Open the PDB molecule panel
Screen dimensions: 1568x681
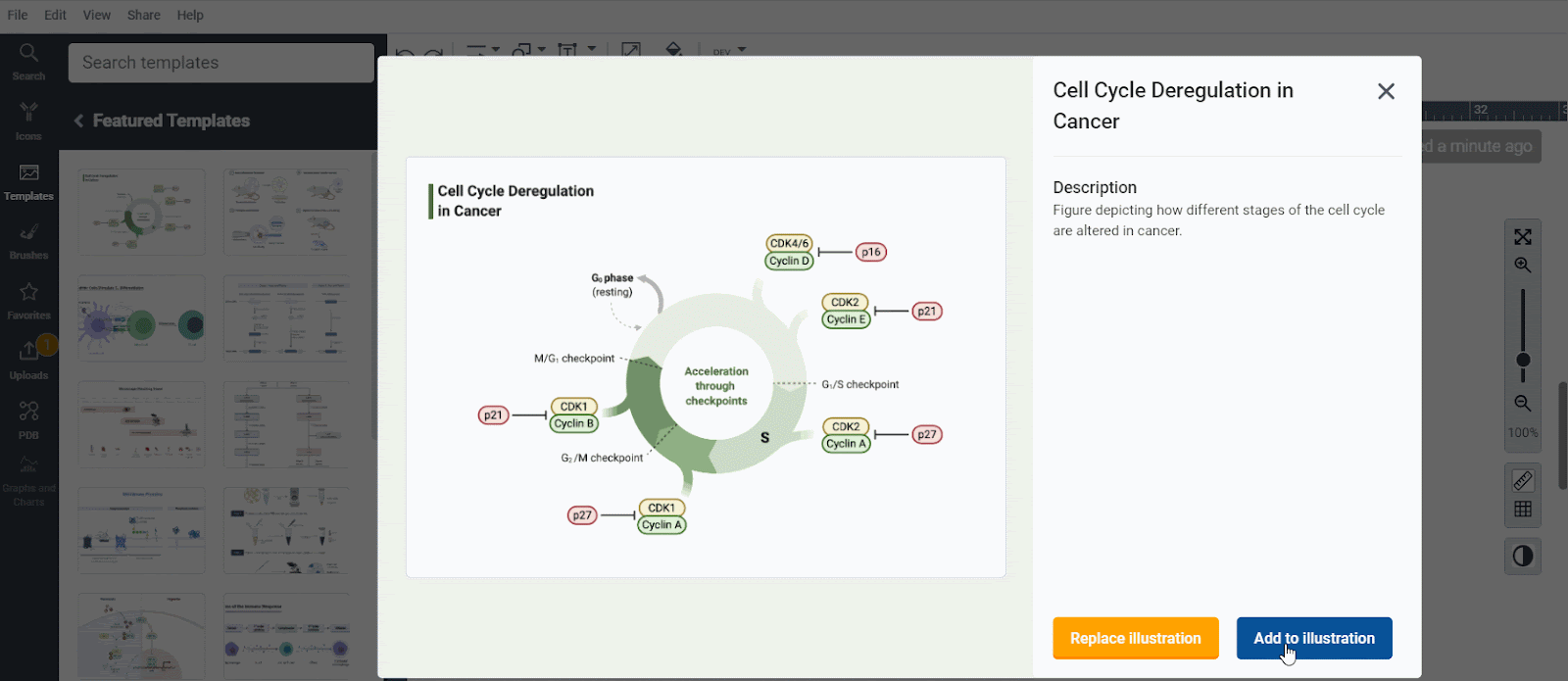click(28, 419)
